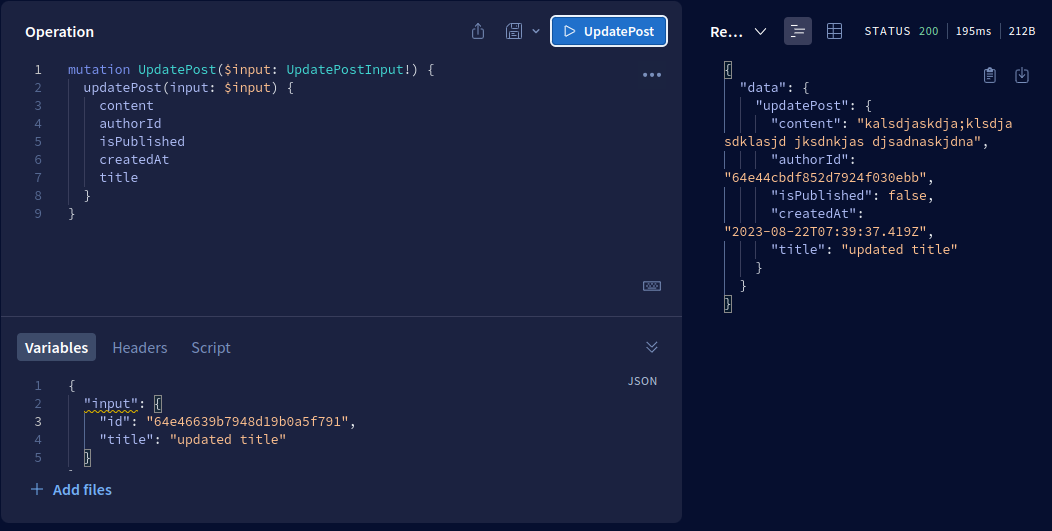1052x531 pixels.
Task: Collapse the variables panel with double chevron
Action: click(651, 347)
